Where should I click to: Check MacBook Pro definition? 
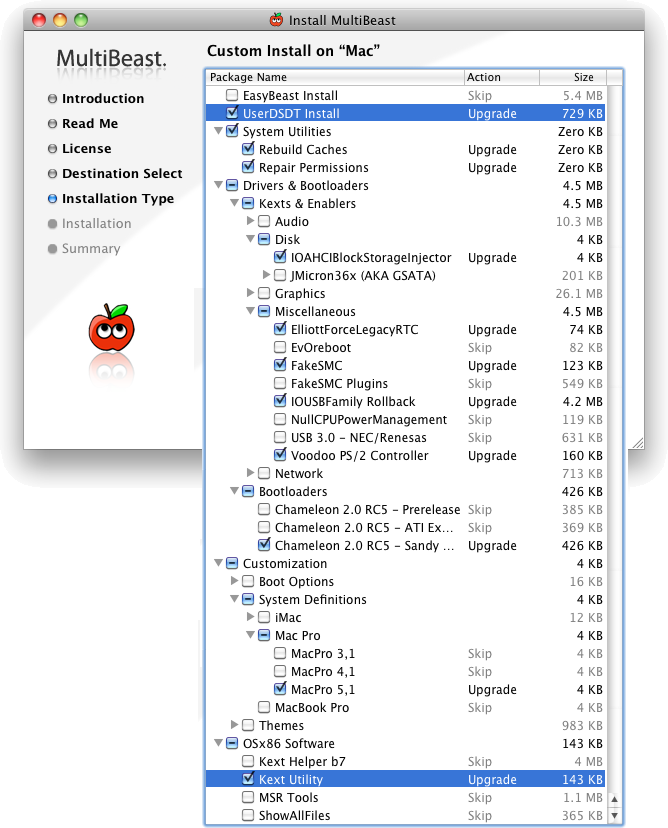click(264, 707)
